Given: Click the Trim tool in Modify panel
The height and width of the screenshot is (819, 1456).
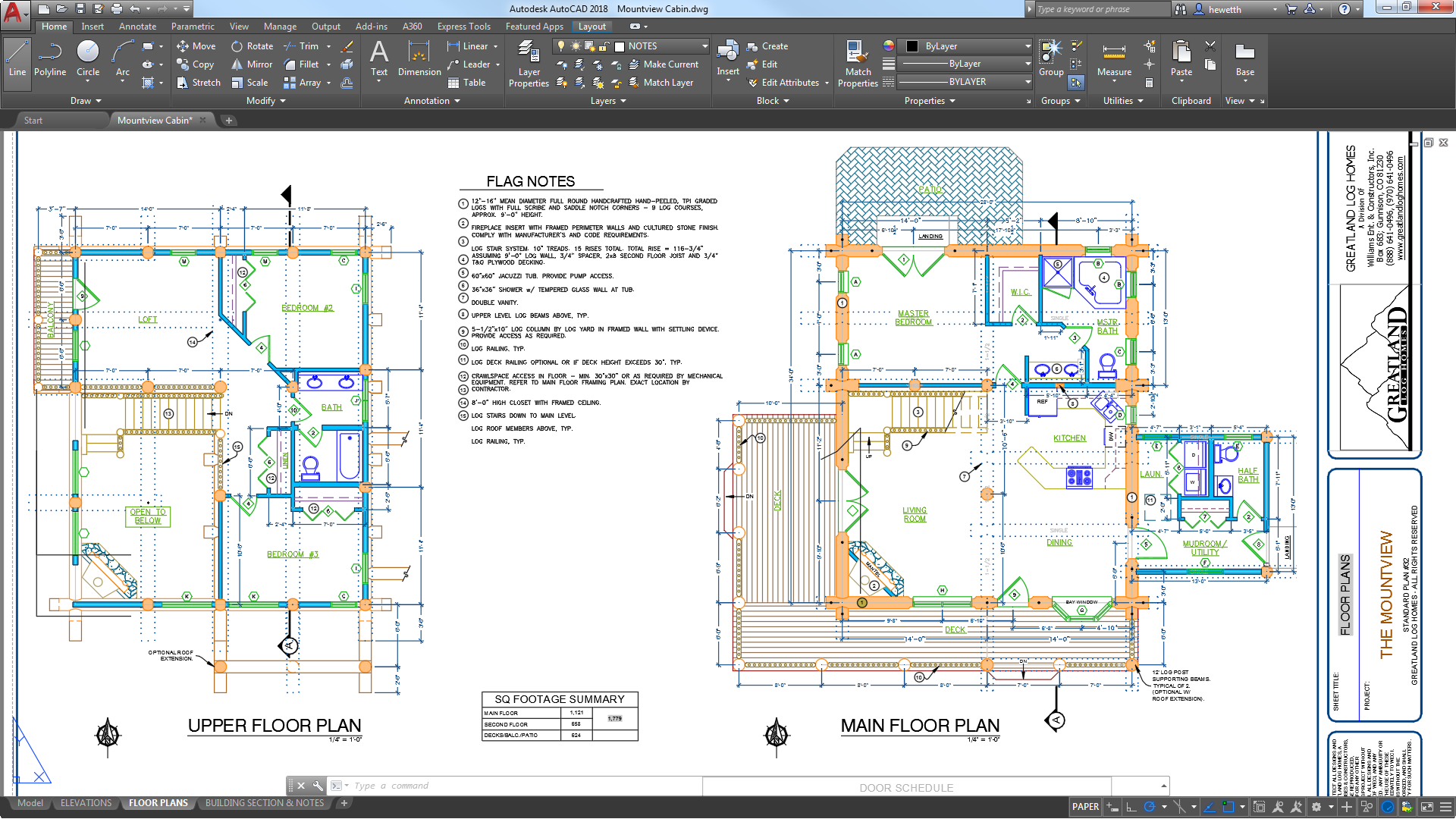Looking at the screenshot, I should (300, 46).
